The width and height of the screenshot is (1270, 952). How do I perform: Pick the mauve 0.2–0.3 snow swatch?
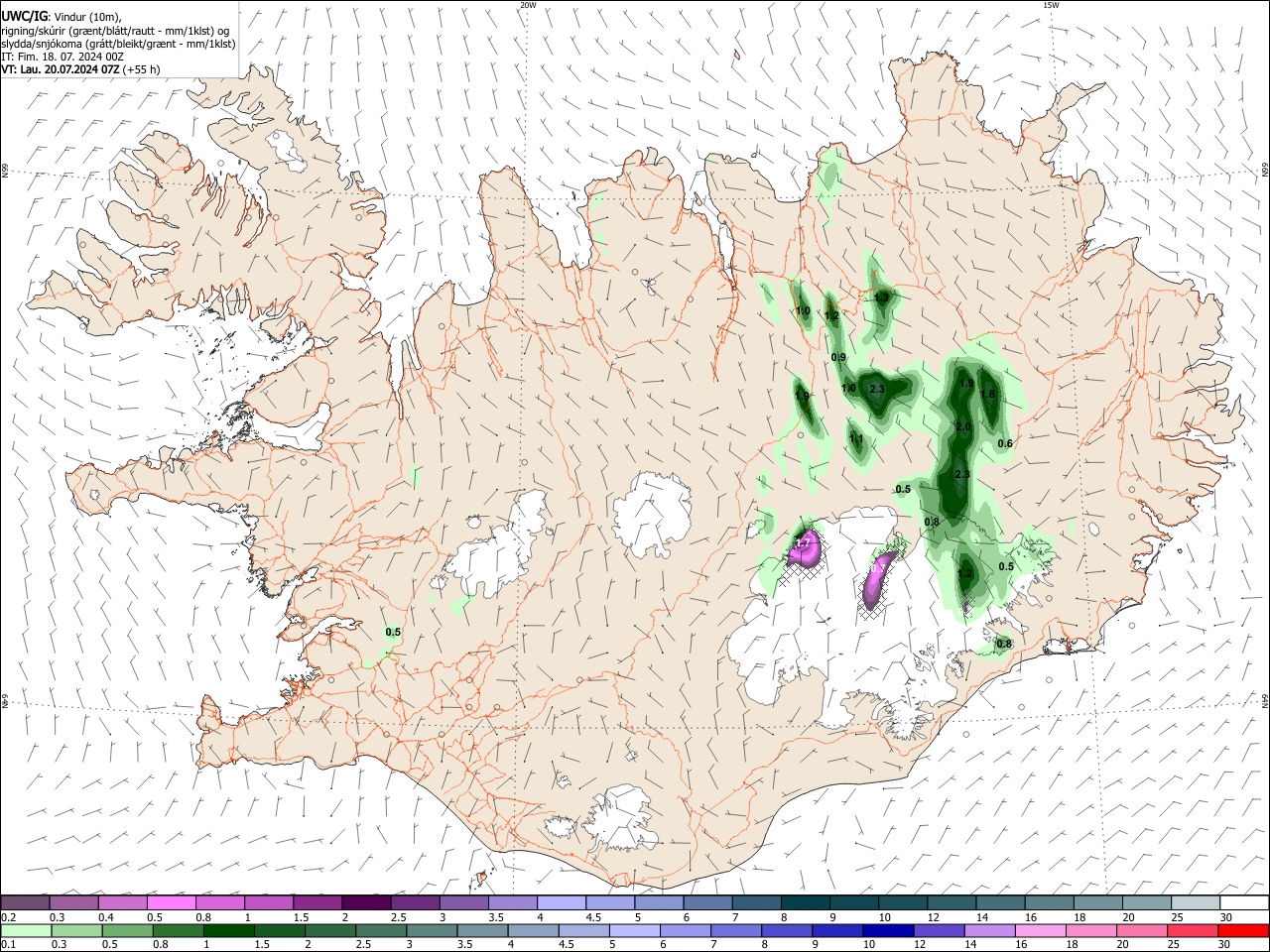pyautogui.click(x=26, y=902)
